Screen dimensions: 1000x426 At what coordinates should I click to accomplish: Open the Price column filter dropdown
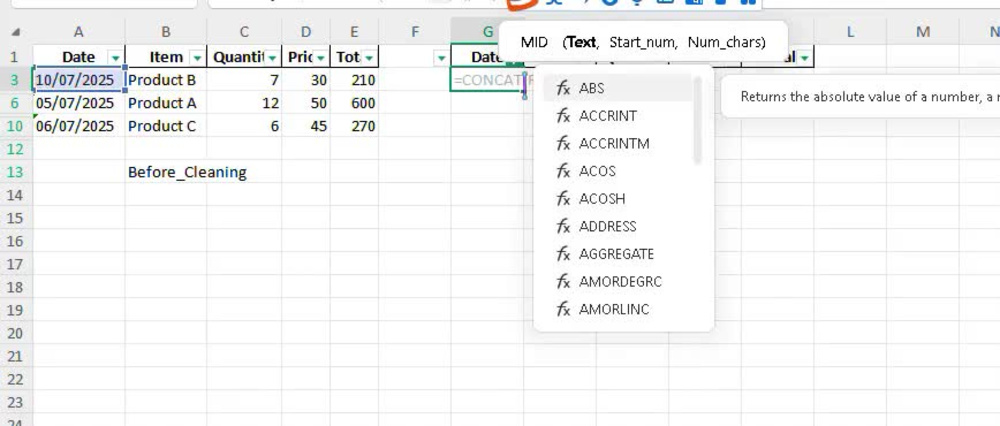(x=321, y=57)
